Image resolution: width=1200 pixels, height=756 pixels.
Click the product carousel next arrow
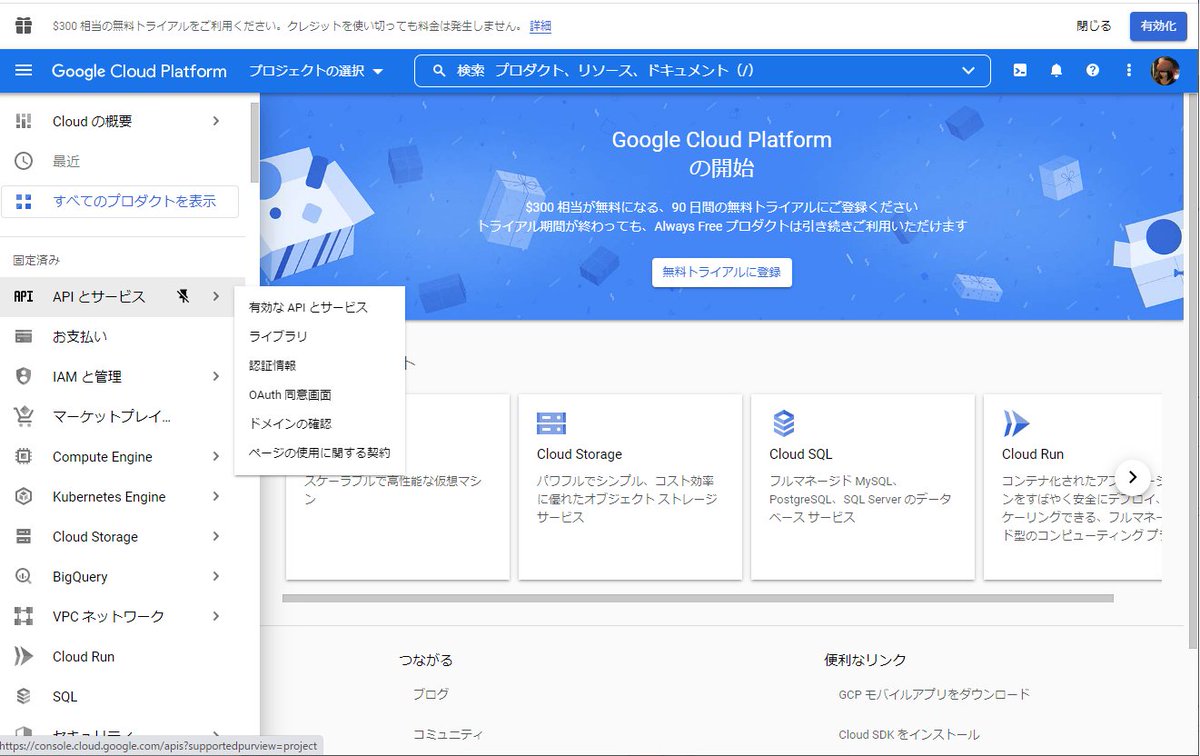(1132, 476)
